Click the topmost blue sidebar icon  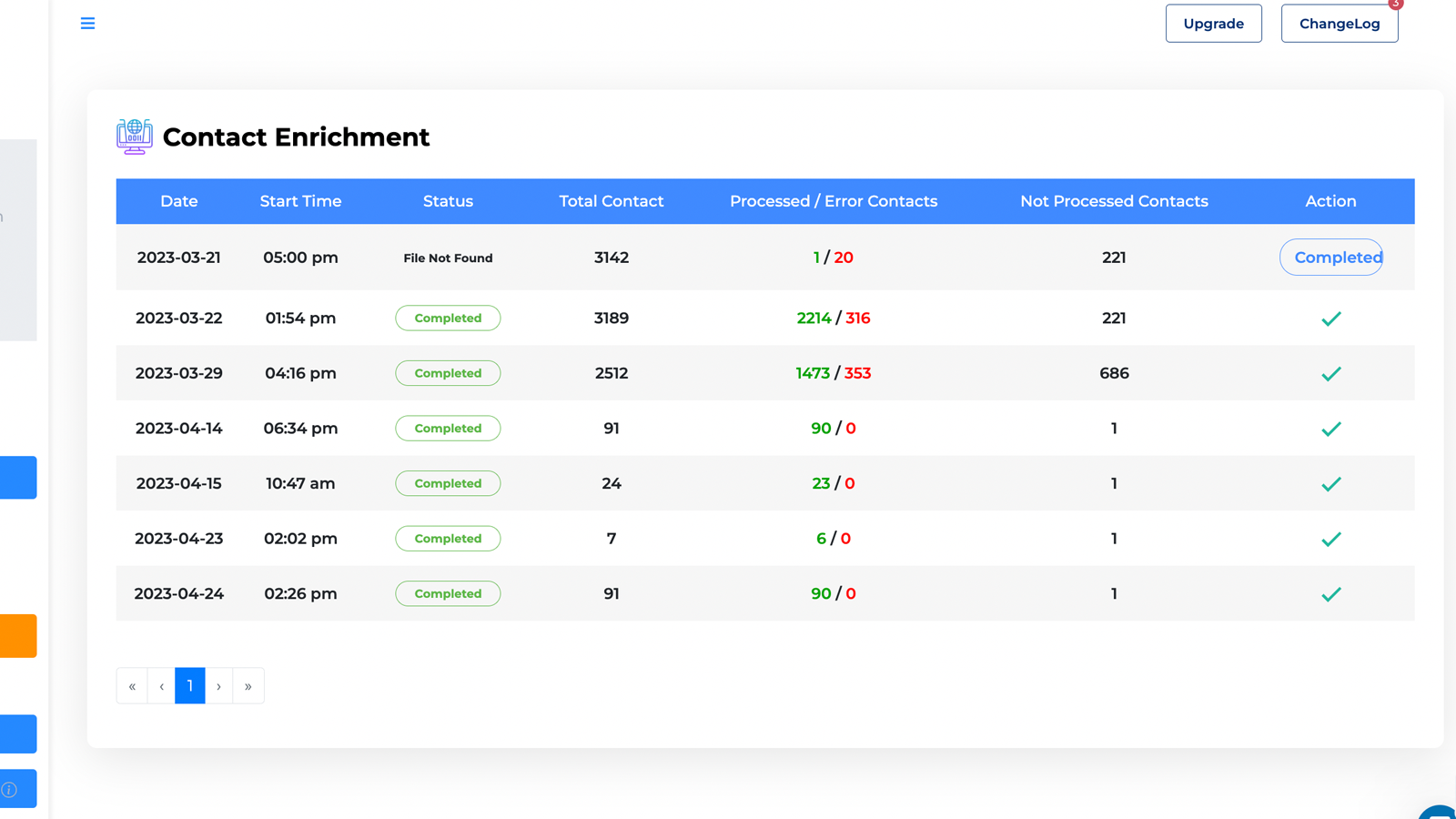(x=18, y=477)
